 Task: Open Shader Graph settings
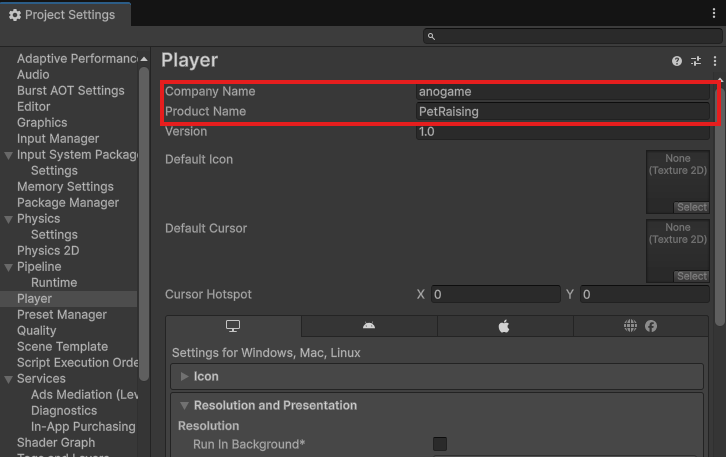tap(56, 443)
